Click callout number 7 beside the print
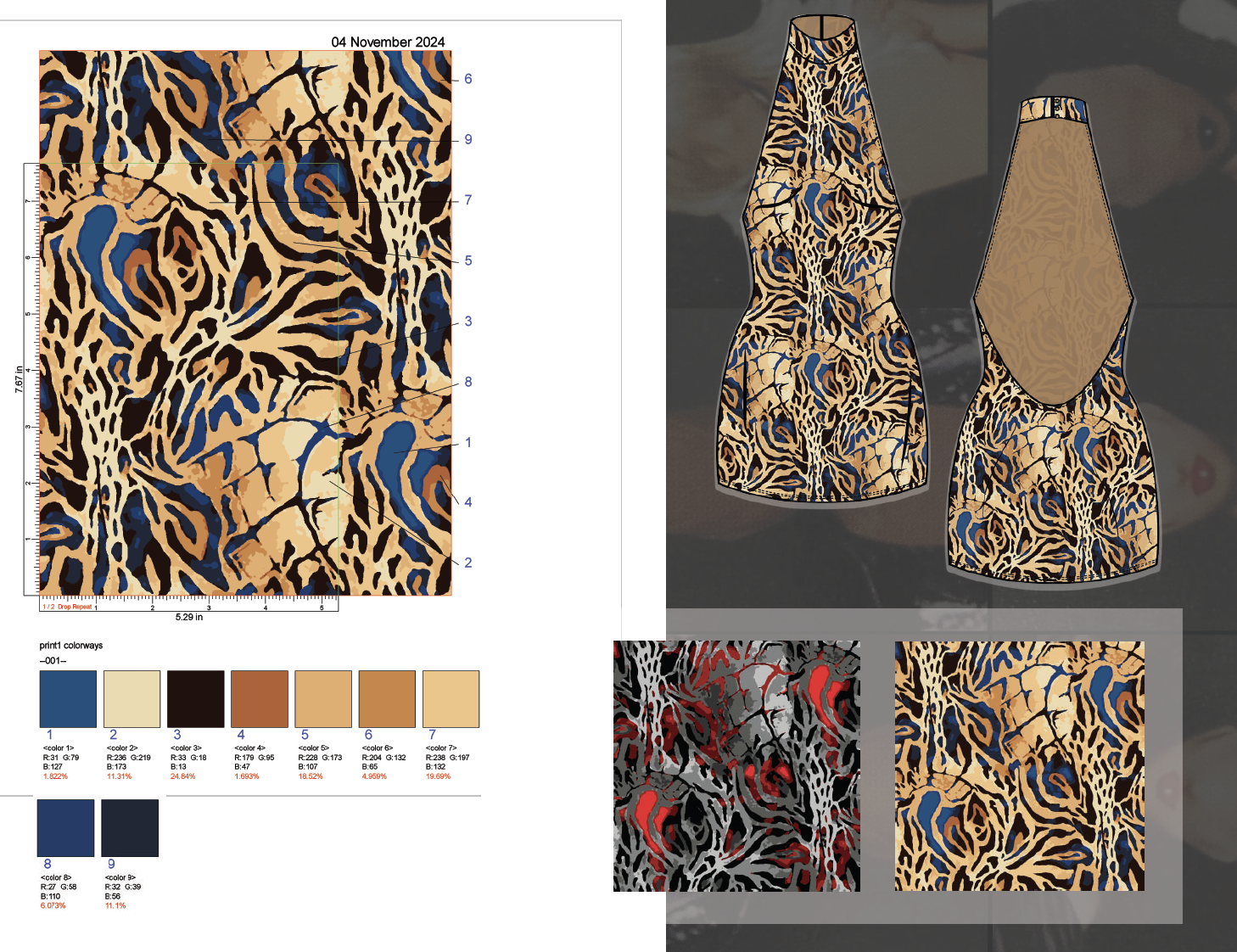This screenshot has width=1237, height=952. click(x=467, y=200)
